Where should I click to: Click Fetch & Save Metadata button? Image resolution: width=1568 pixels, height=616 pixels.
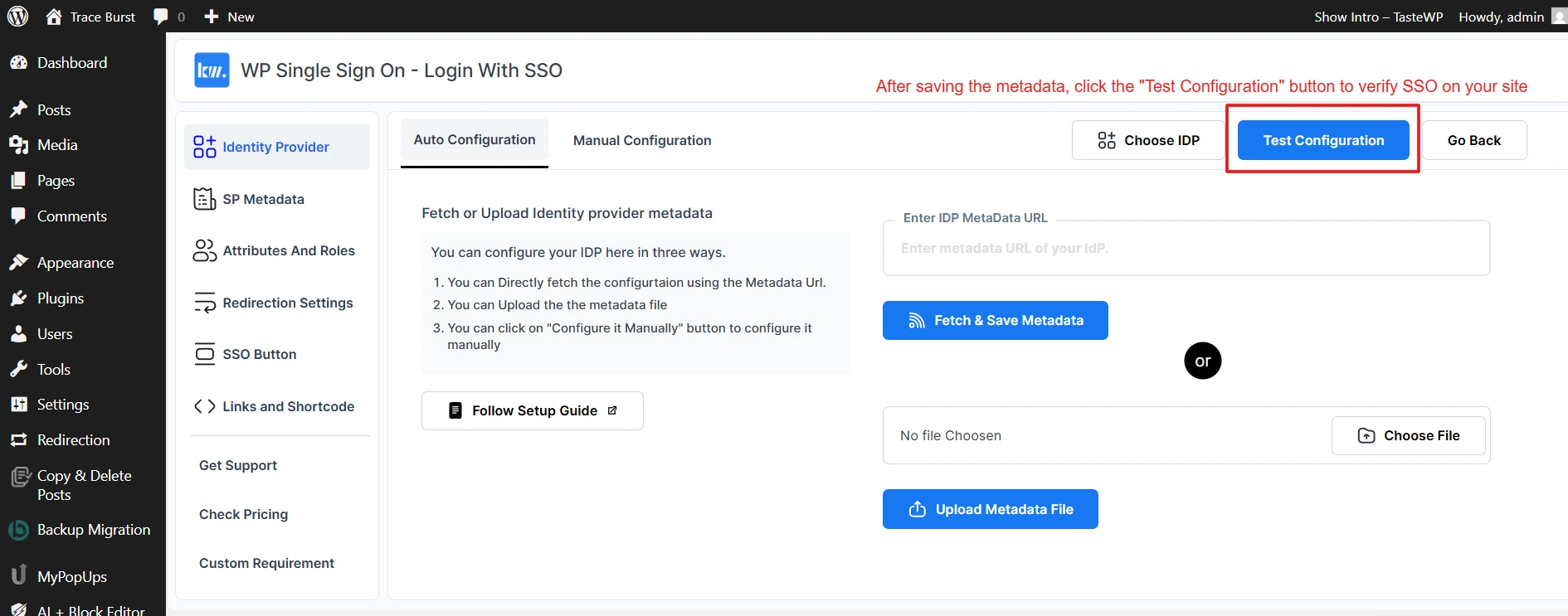point(996,320)
